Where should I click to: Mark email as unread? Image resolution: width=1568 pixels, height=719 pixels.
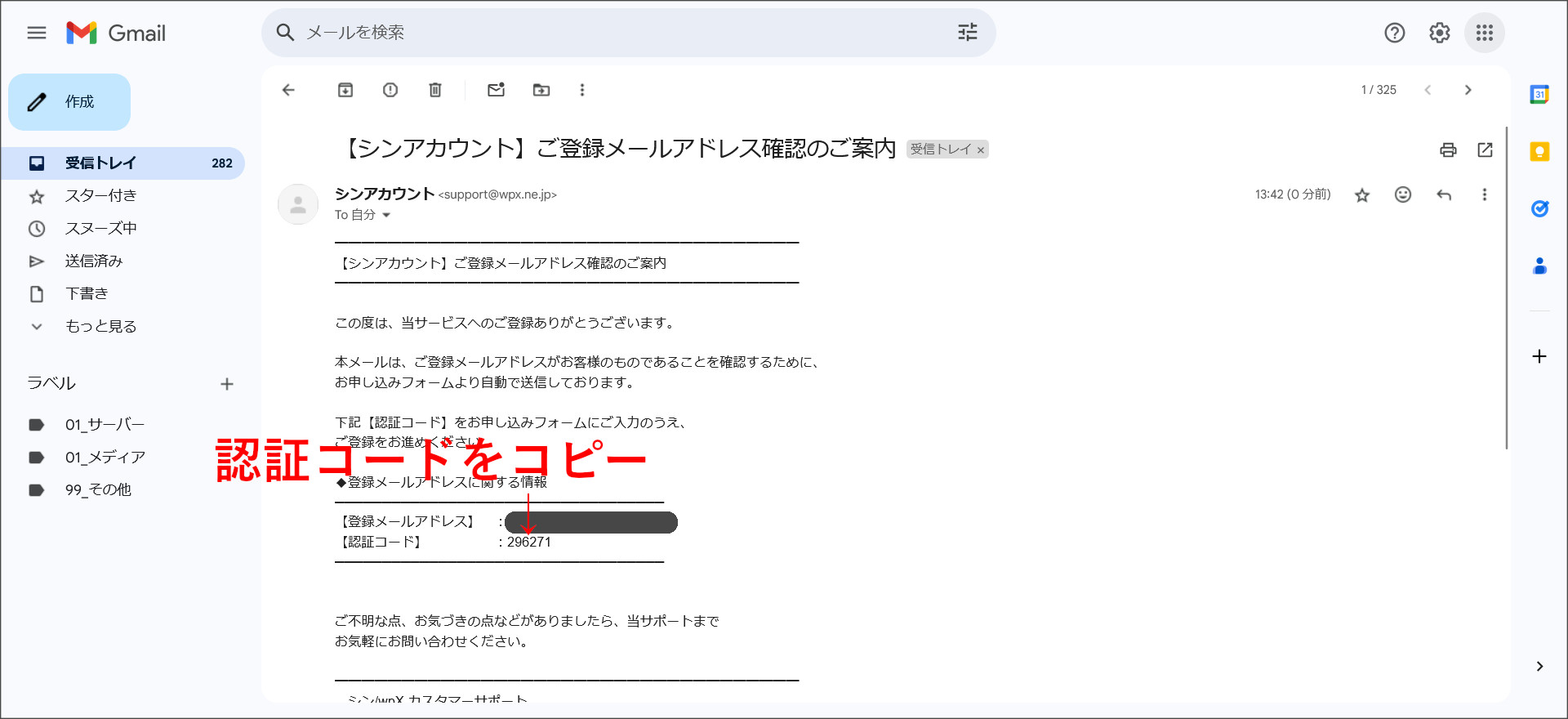[496, 90]
